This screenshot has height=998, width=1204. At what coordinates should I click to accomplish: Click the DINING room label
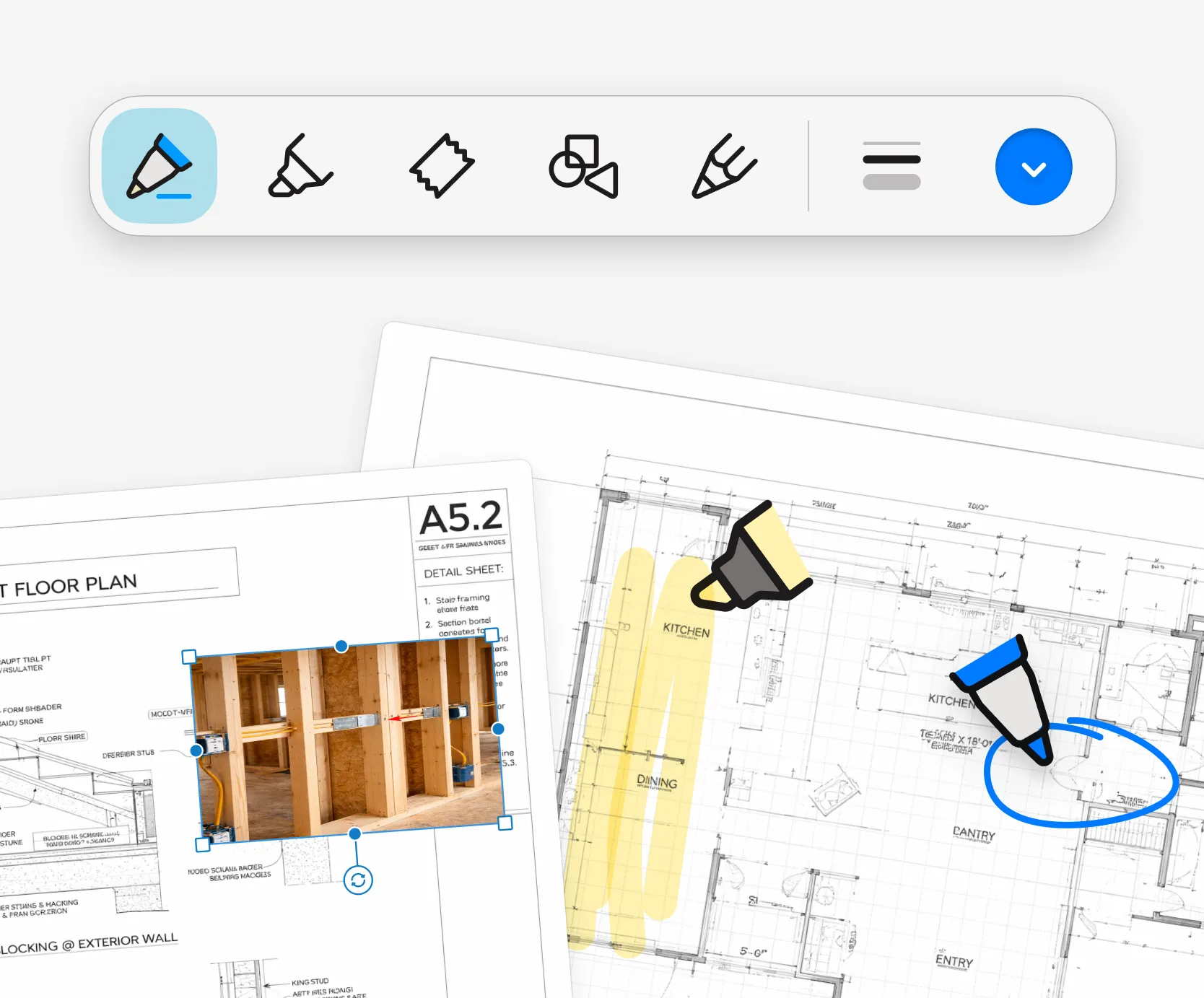tap(657, 782)
